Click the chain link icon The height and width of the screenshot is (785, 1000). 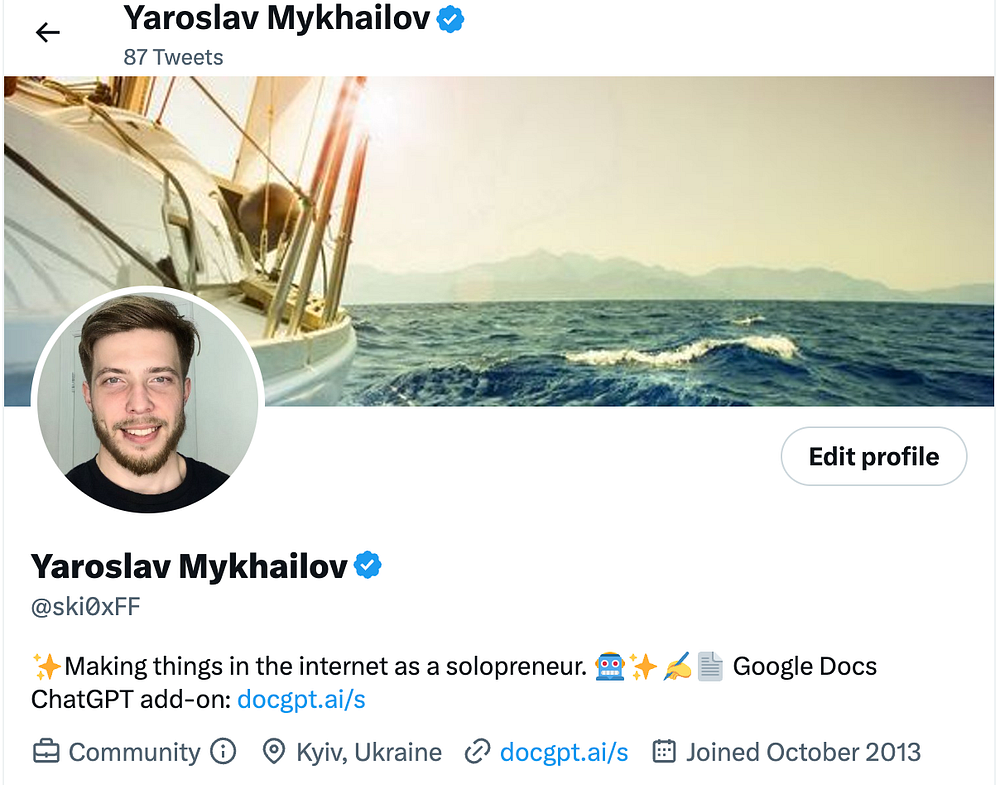(x=477, y=751)
